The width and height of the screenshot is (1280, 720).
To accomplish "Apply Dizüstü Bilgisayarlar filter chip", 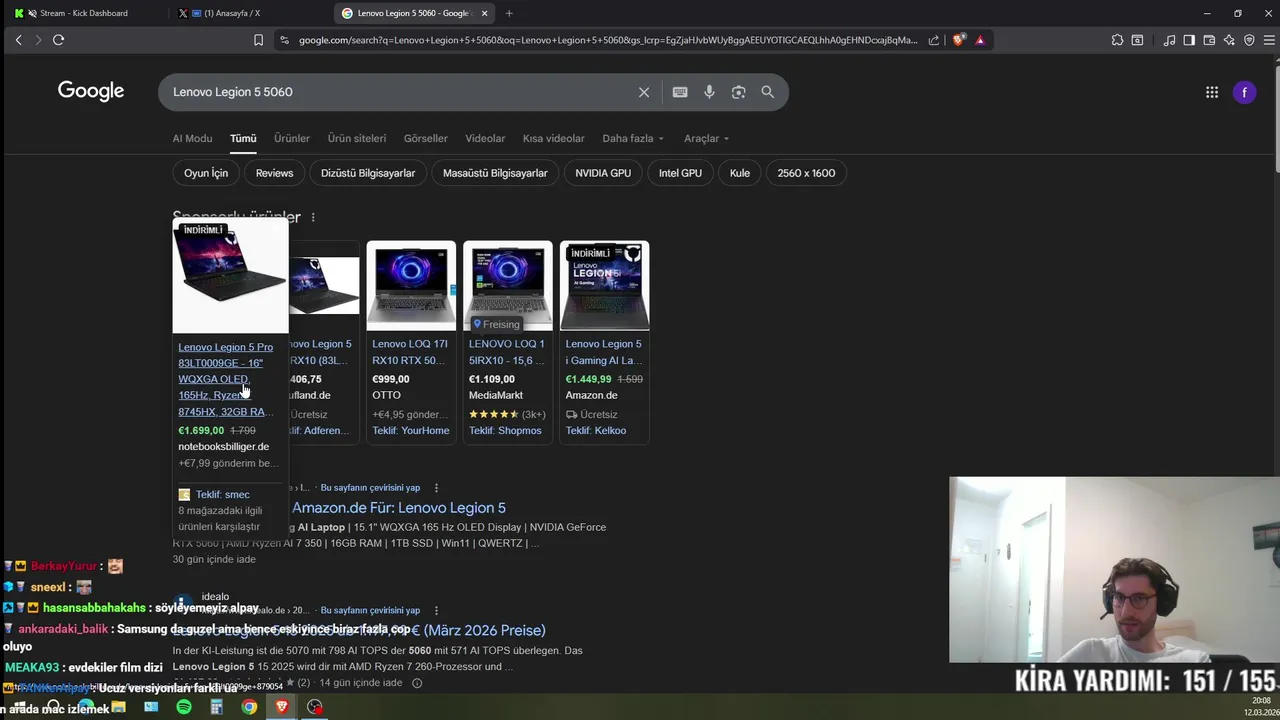I will [x=368, y=173].
